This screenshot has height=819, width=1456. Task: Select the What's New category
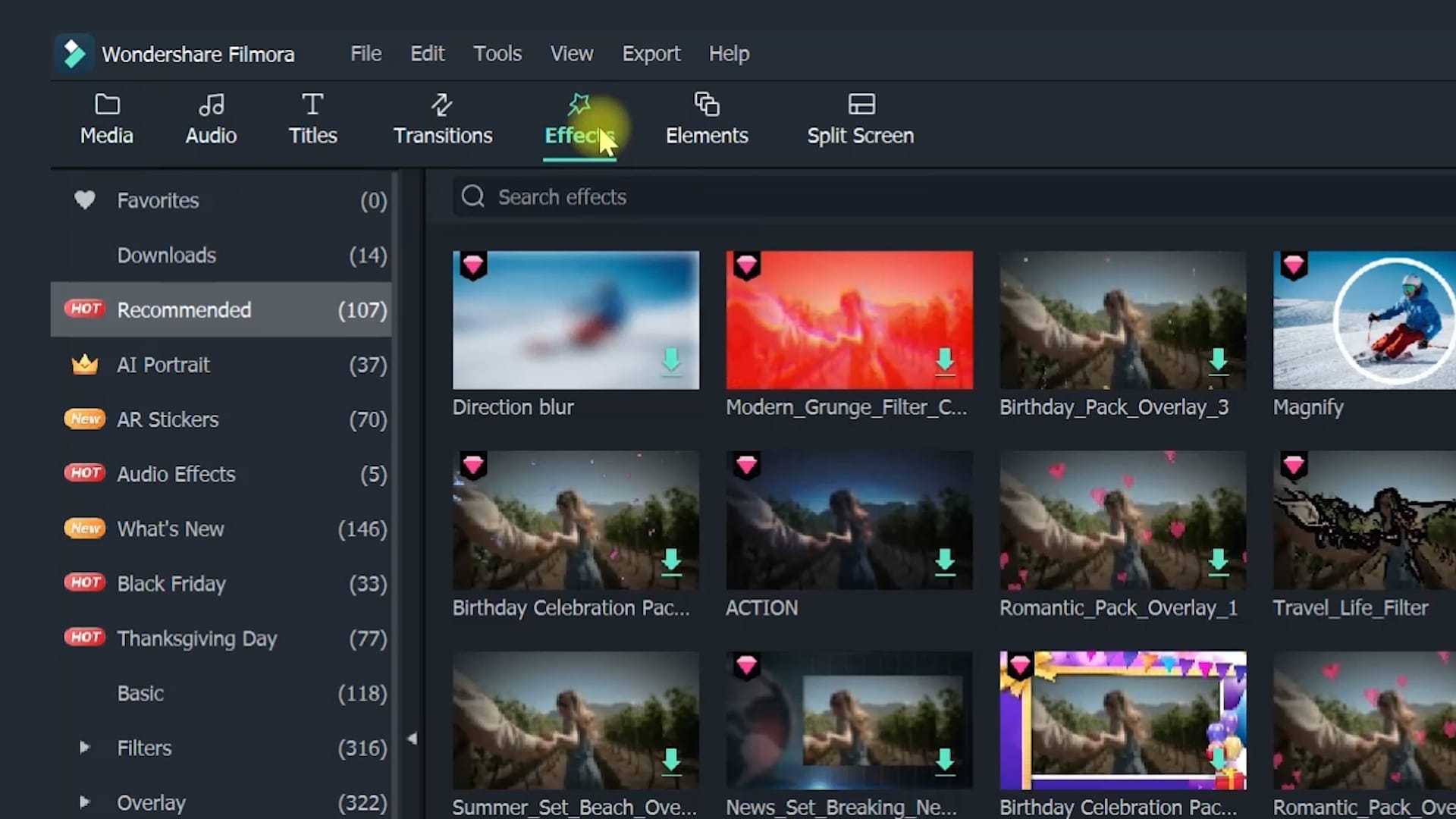coord(170,529)
